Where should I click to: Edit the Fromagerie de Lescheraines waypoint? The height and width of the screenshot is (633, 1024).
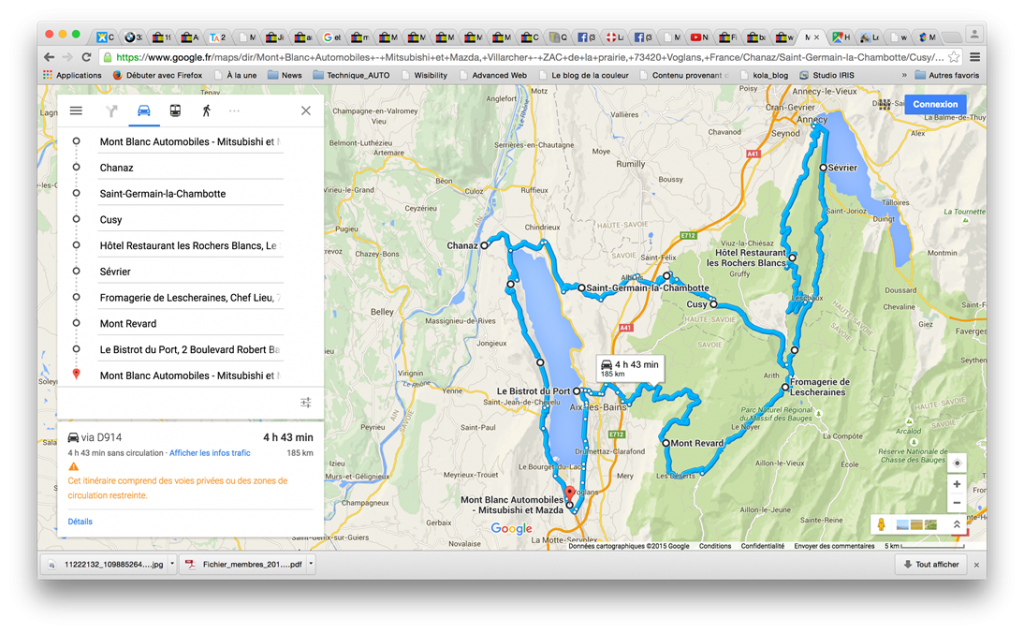191,298
